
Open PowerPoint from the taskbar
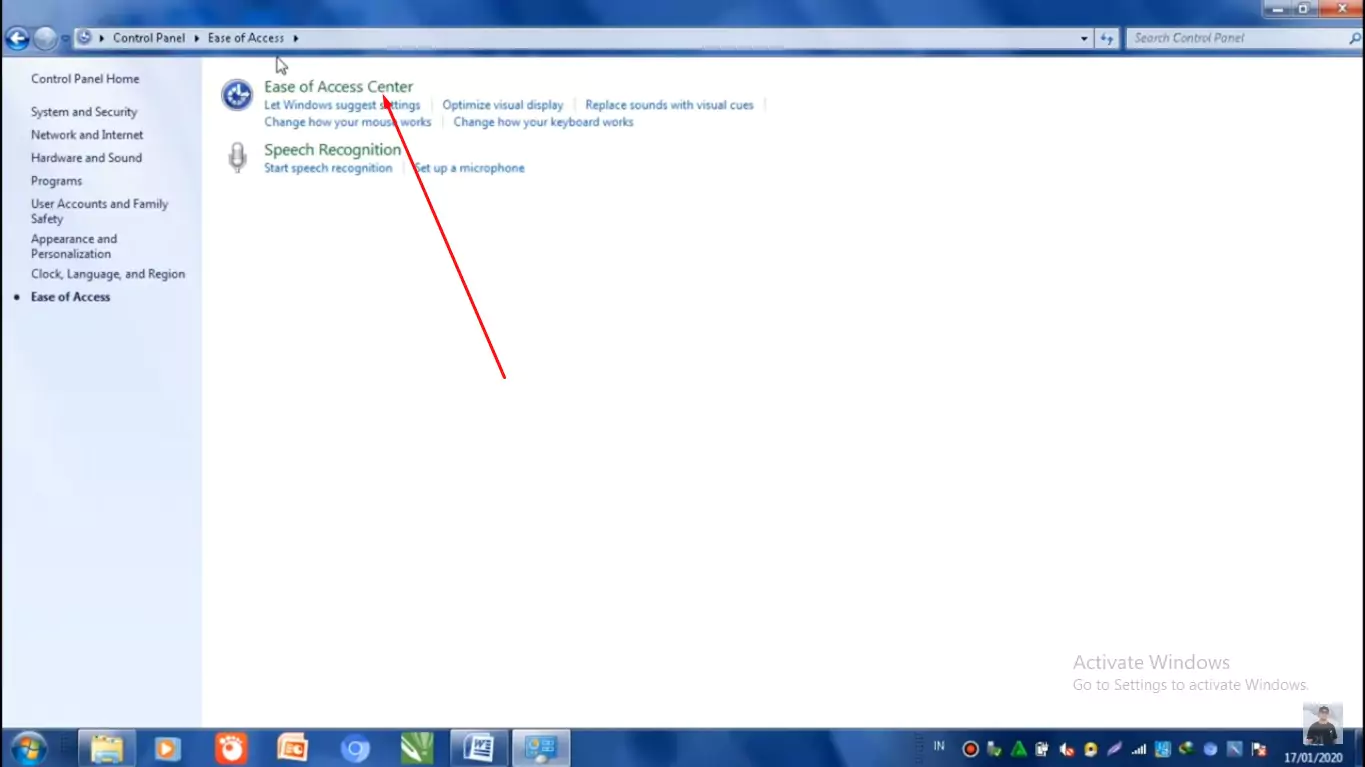click(293, 748)
